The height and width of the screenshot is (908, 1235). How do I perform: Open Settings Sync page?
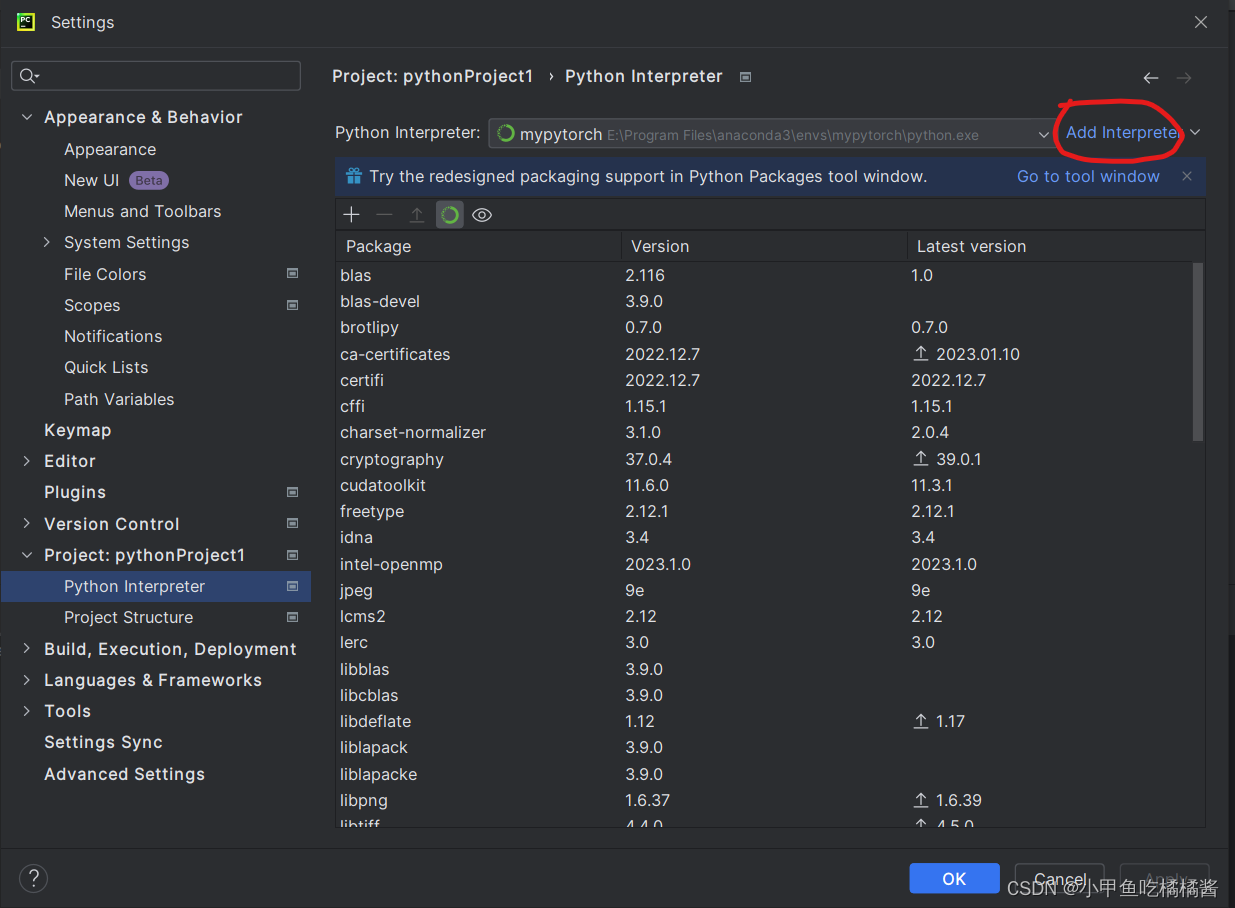click(x=103, y=742)
